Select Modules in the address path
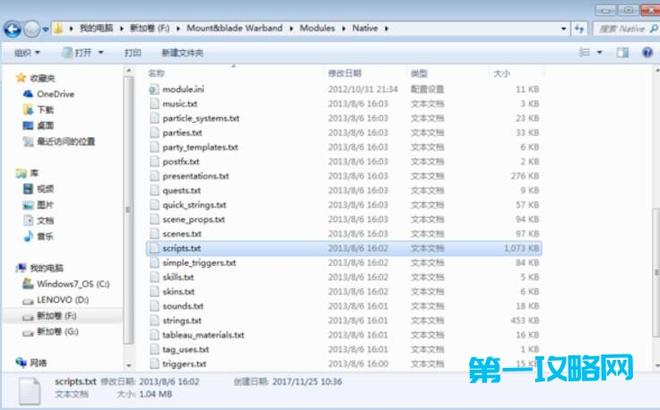 tap(317, 28)
